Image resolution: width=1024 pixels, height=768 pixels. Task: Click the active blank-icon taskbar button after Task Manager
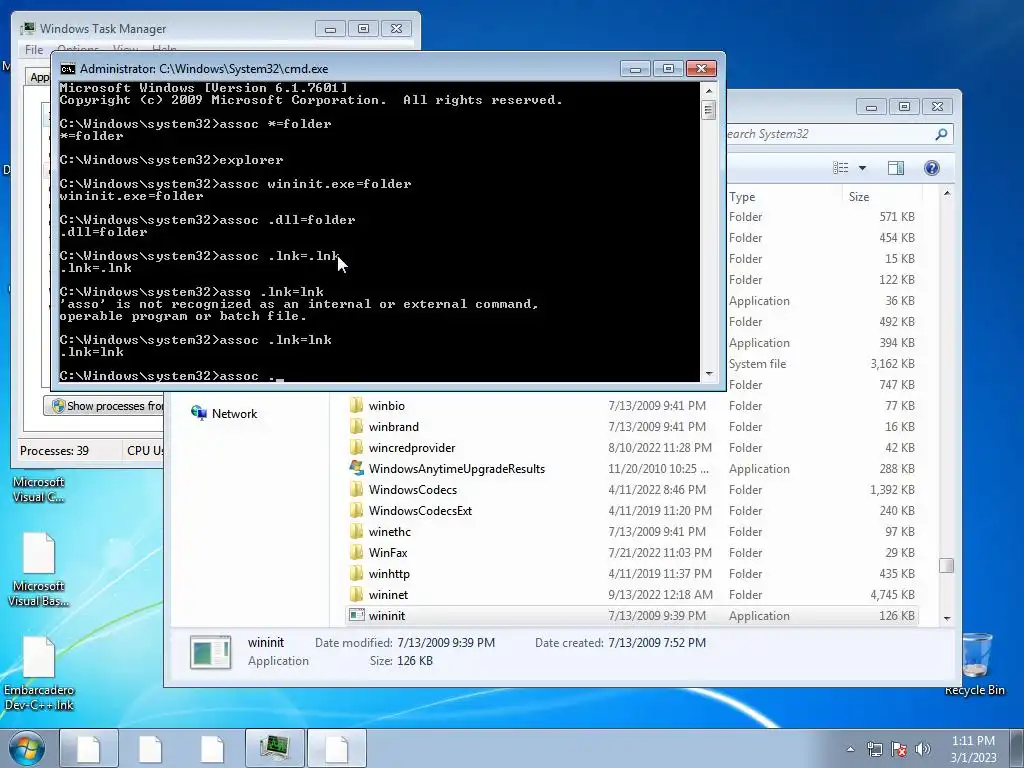coord(336,748)
